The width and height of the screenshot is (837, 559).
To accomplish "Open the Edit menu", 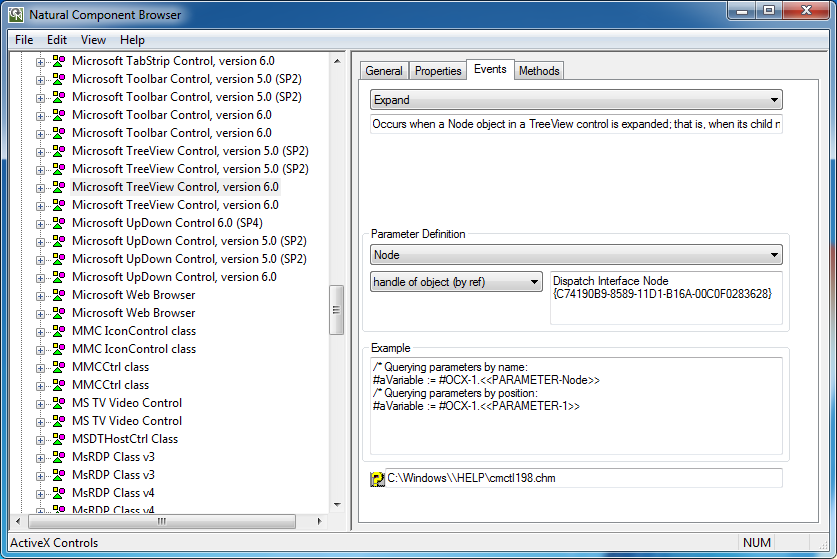I will coord(57,40).
